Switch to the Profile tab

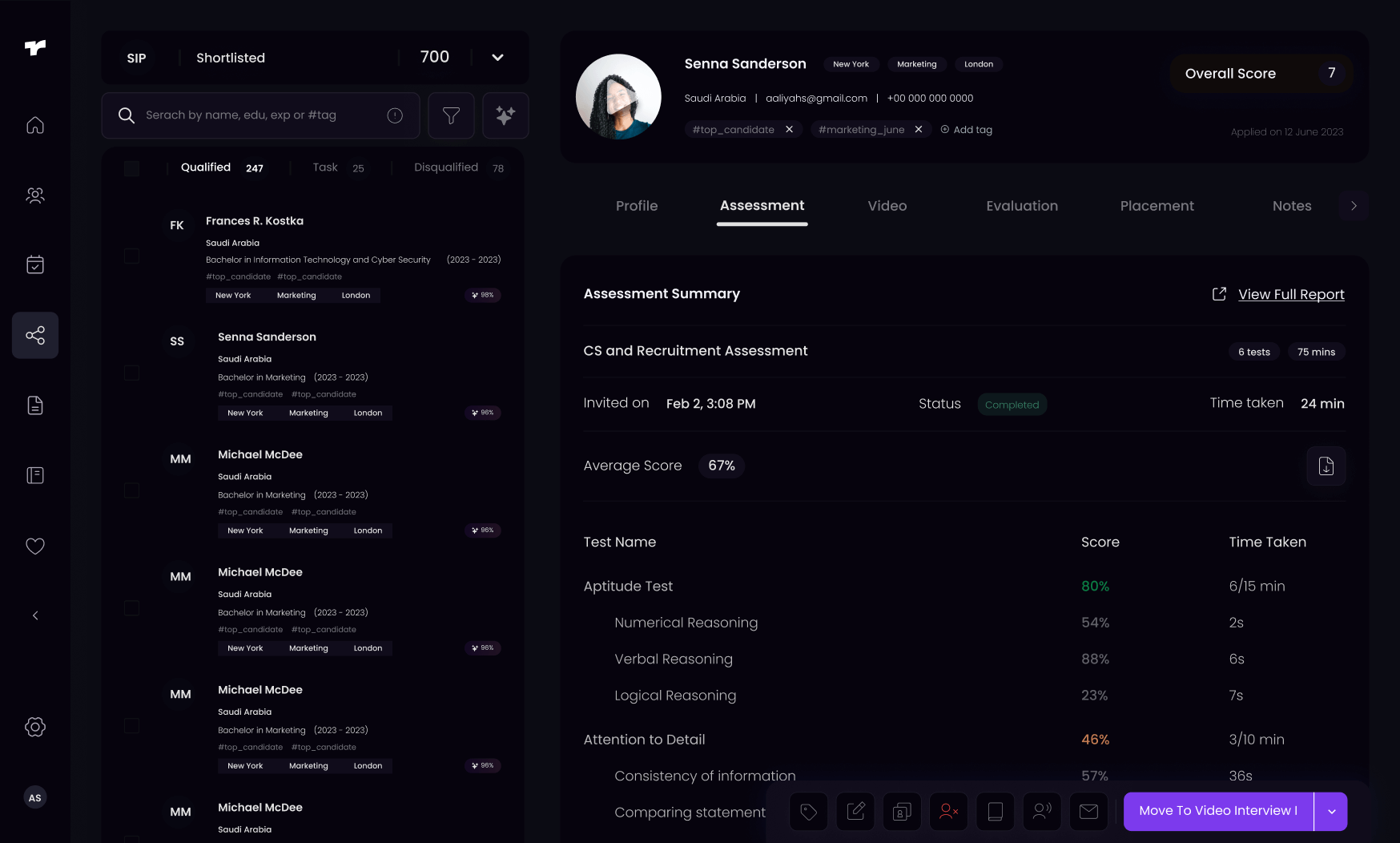[637, 206]
